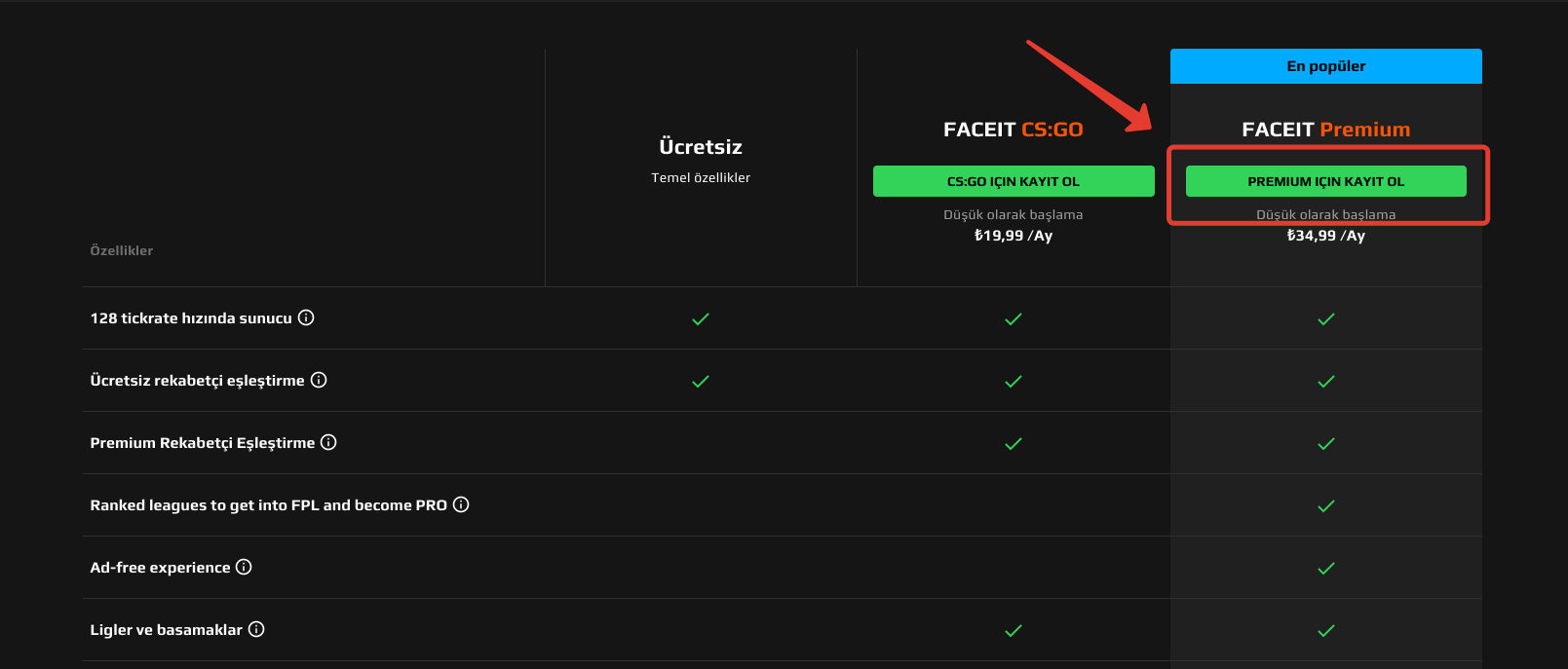Click Premium checkmark in Ligler ve basamaklar row

click(1326, 630)
